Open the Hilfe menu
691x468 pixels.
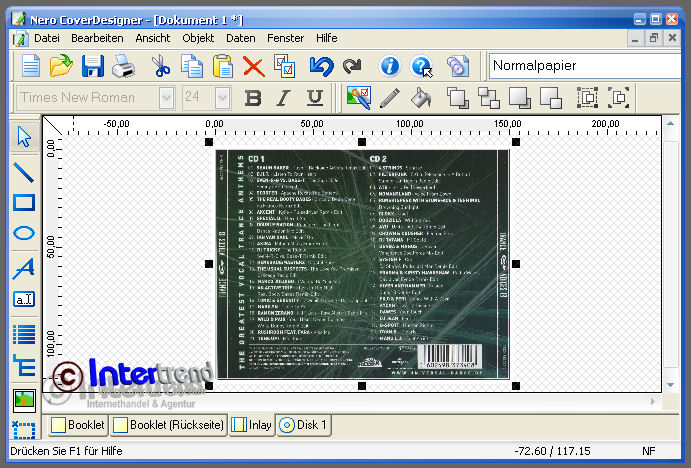pyautogui.click(x=327, y=38)
